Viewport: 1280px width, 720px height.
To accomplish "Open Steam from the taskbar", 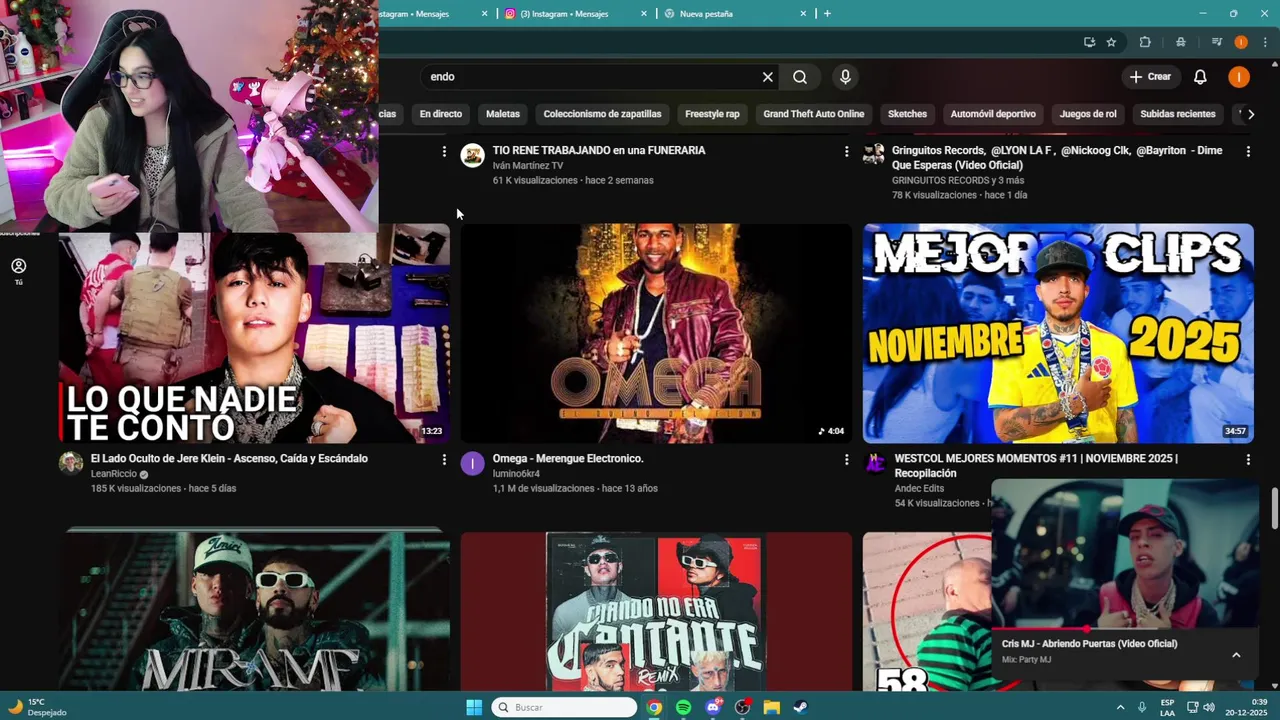I will (x=801, y=707).
